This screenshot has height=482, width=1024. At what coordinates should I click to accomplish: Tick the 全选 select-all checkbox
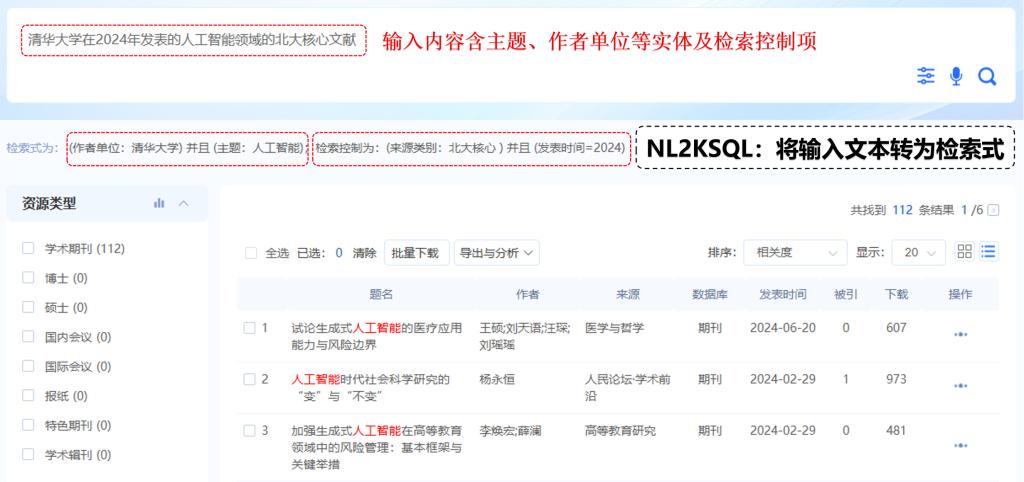click(251, 253)
